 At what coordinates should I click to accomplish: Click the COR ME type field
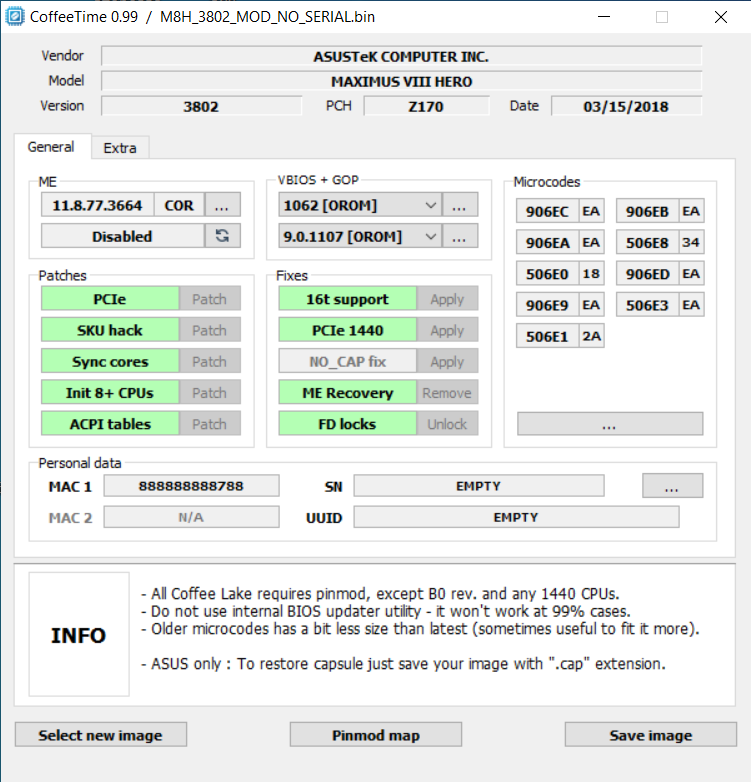click(x=179, y=205)
